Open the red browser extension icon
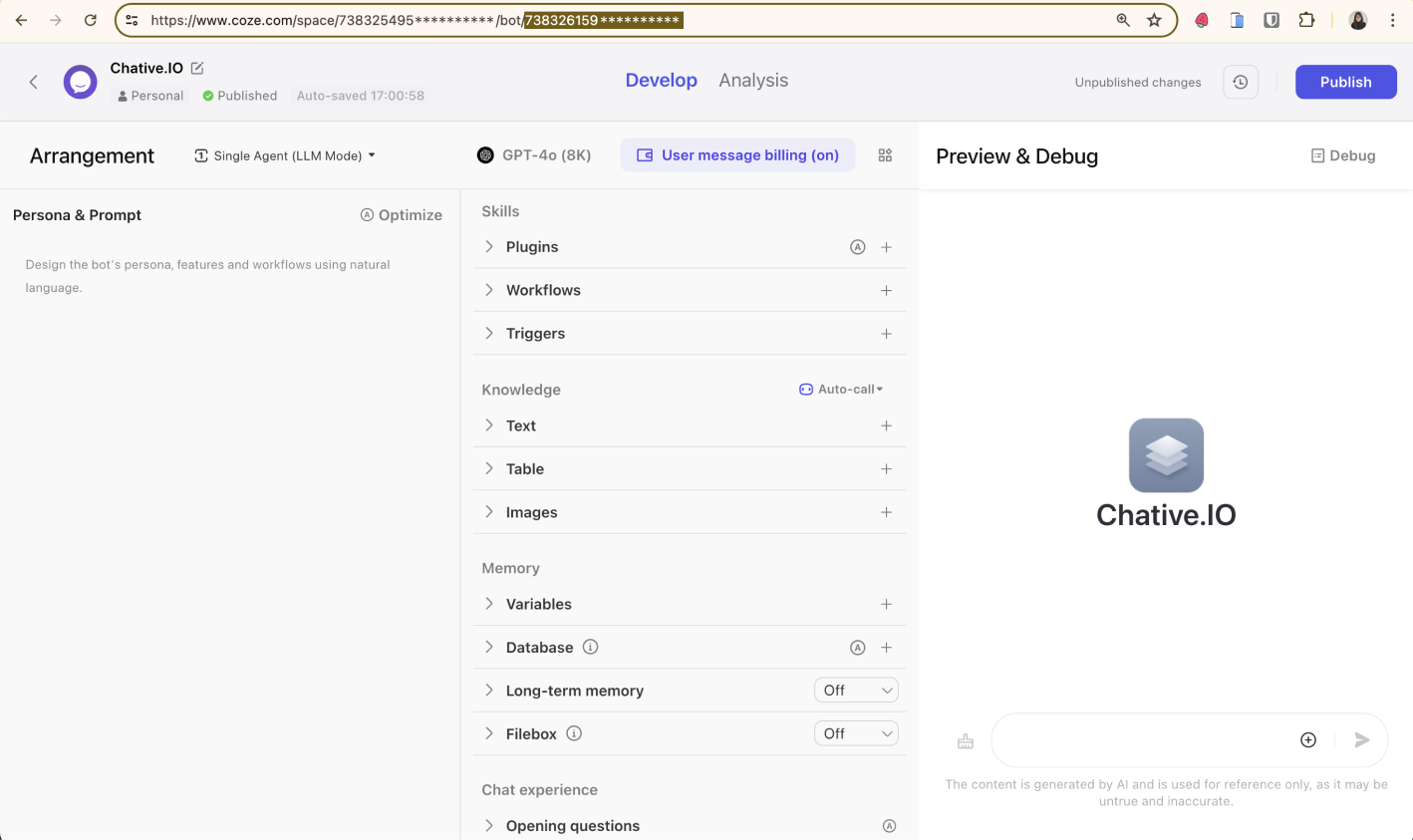Viewport: 1413px width, 840px height. coord(1202,20)
